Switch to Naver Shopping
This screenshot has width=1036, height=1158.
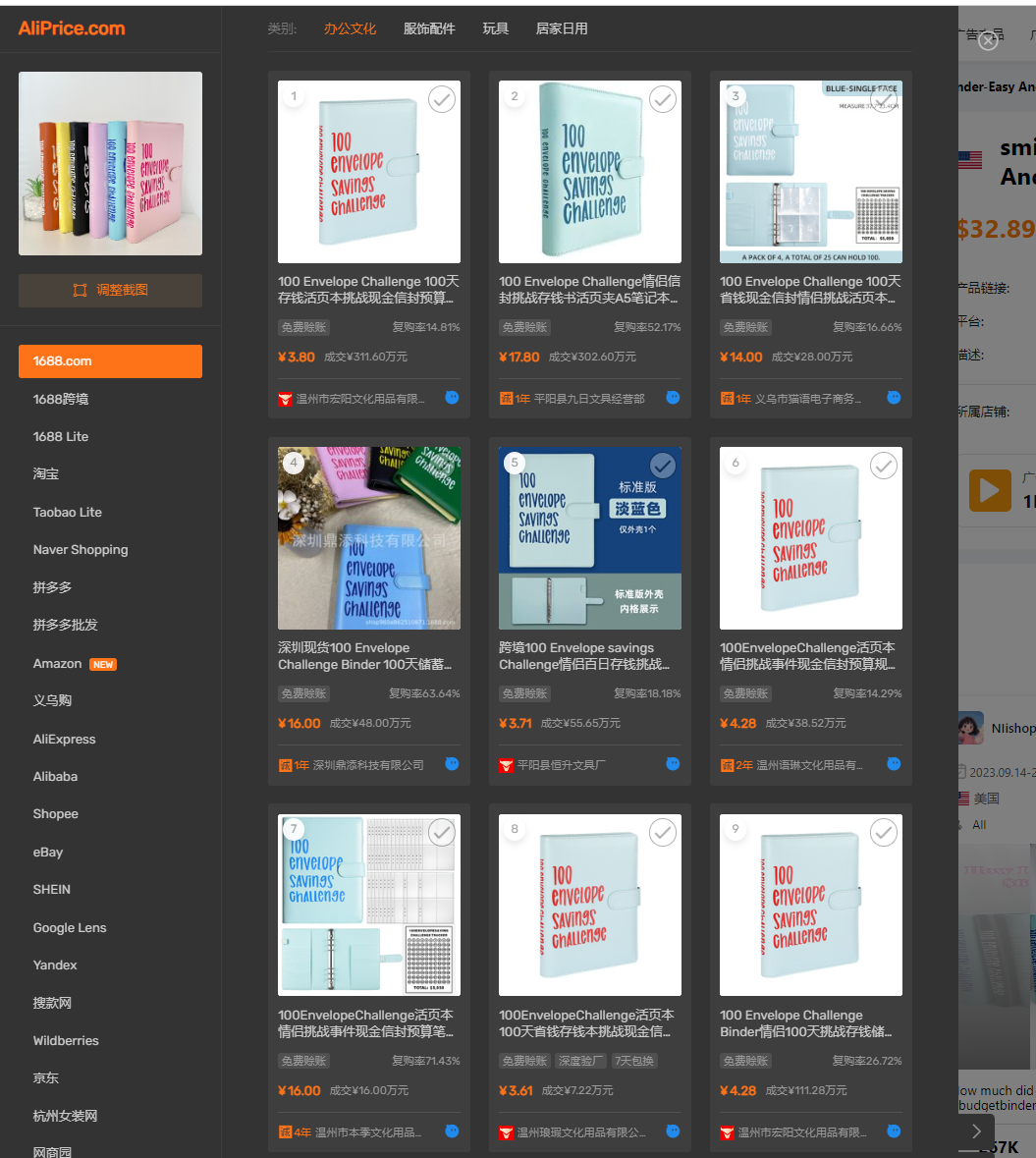pos(81,549)
